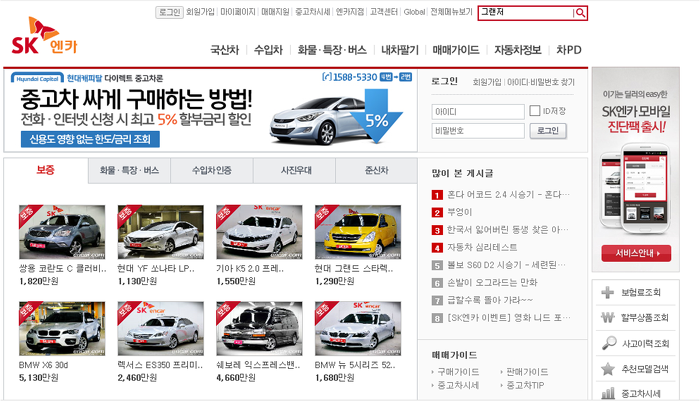
Task: Click the number 1 rank badge
Action: click(437, 195)
